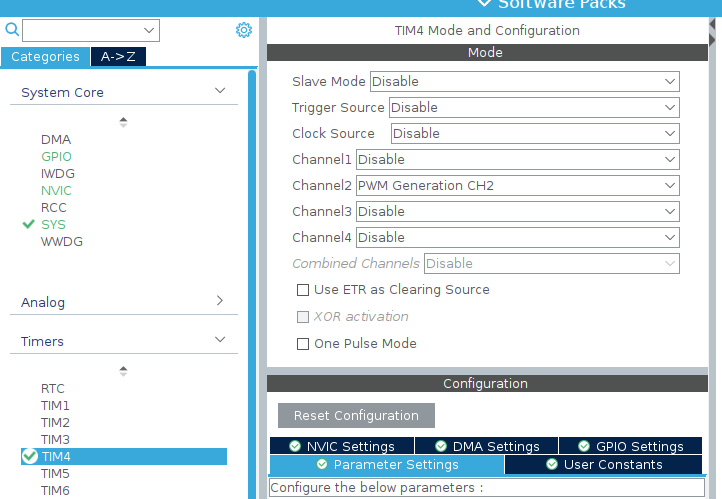Enable Use ETR as Clearing Source
Viewport: 722px width, 499px height.
coord(303,290)
